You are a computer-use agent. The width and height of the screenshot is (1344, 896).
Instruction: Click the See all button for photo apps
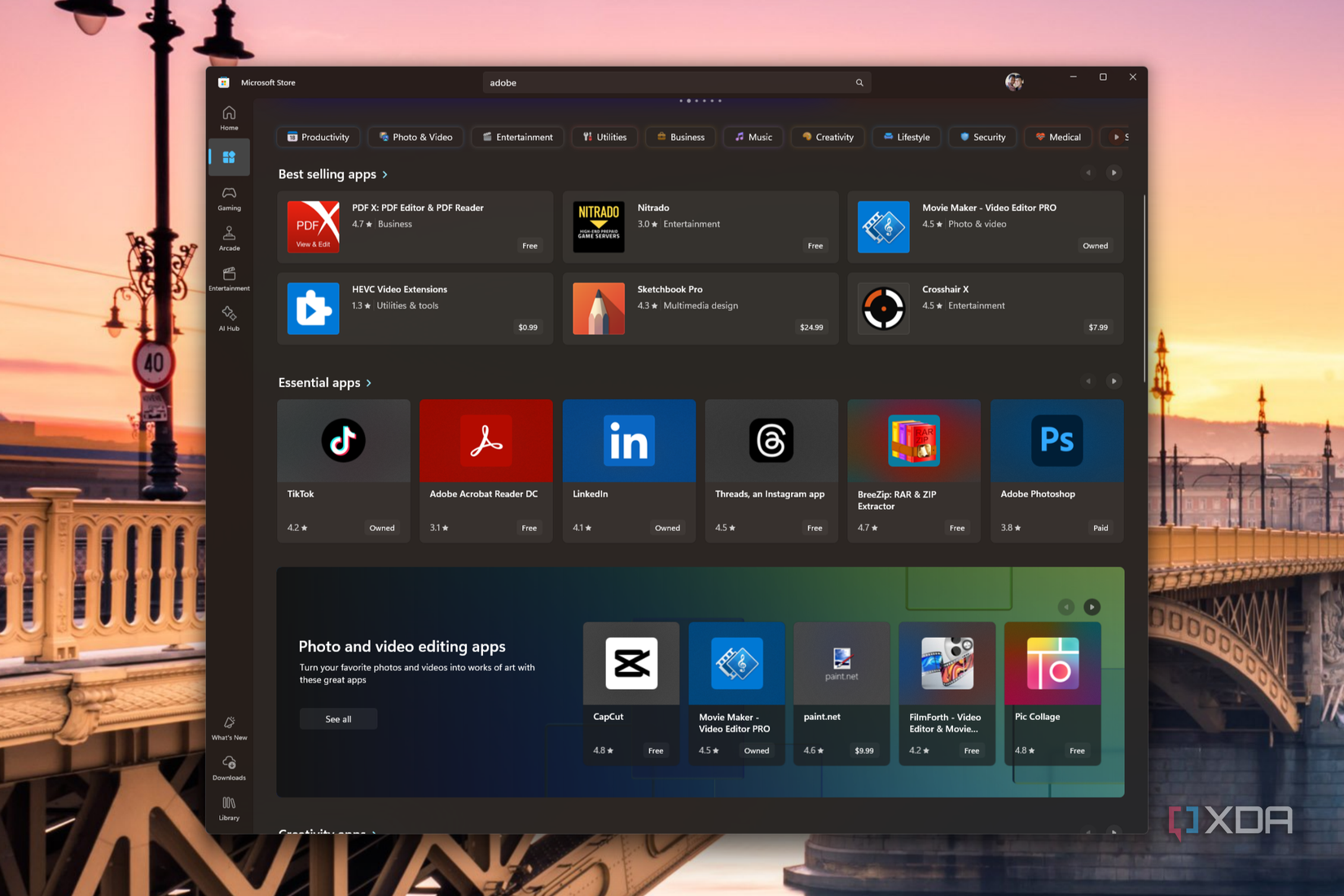[x=337, y=718]
